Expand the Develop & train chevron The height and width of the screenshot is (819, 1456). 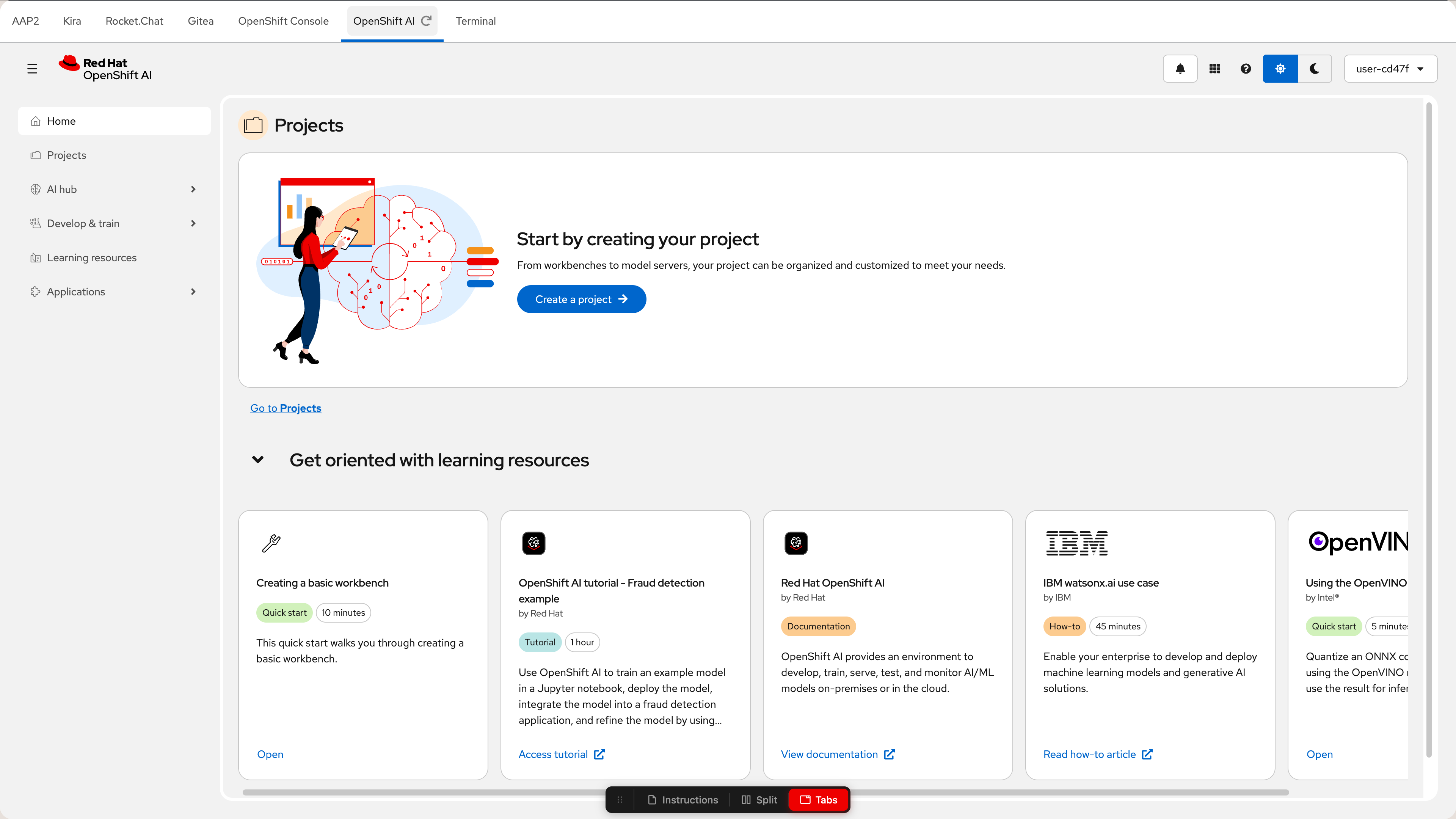[x=193, y=223]
